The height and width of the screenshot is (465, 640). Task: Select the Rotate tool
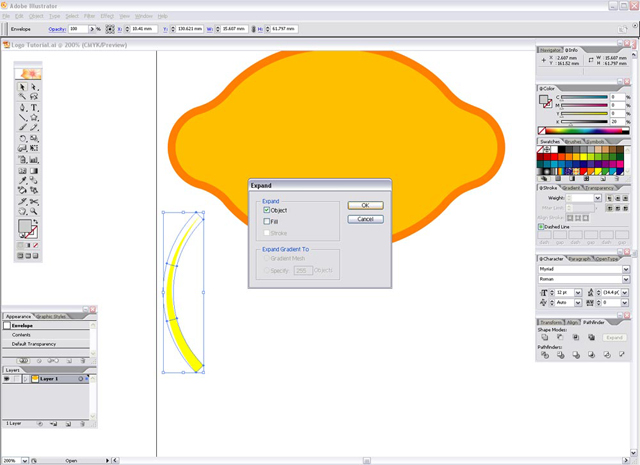pos(22,138)
